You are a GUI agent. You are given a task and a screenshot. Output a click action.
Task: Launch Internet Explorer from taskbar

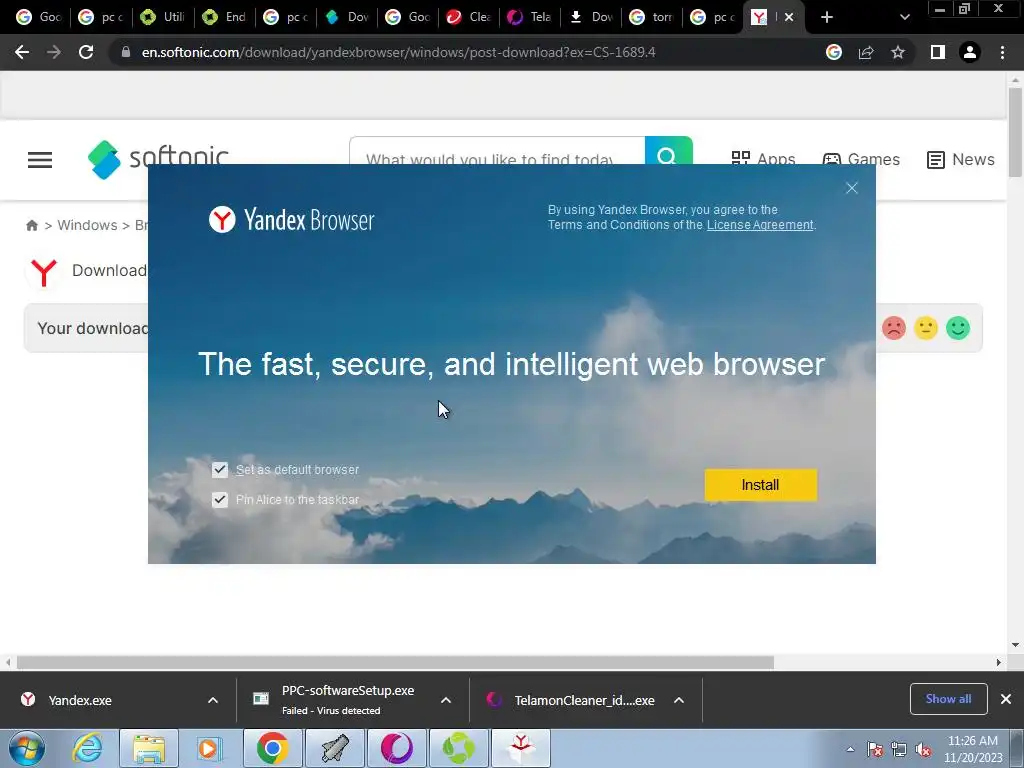[x=87, y=748]
